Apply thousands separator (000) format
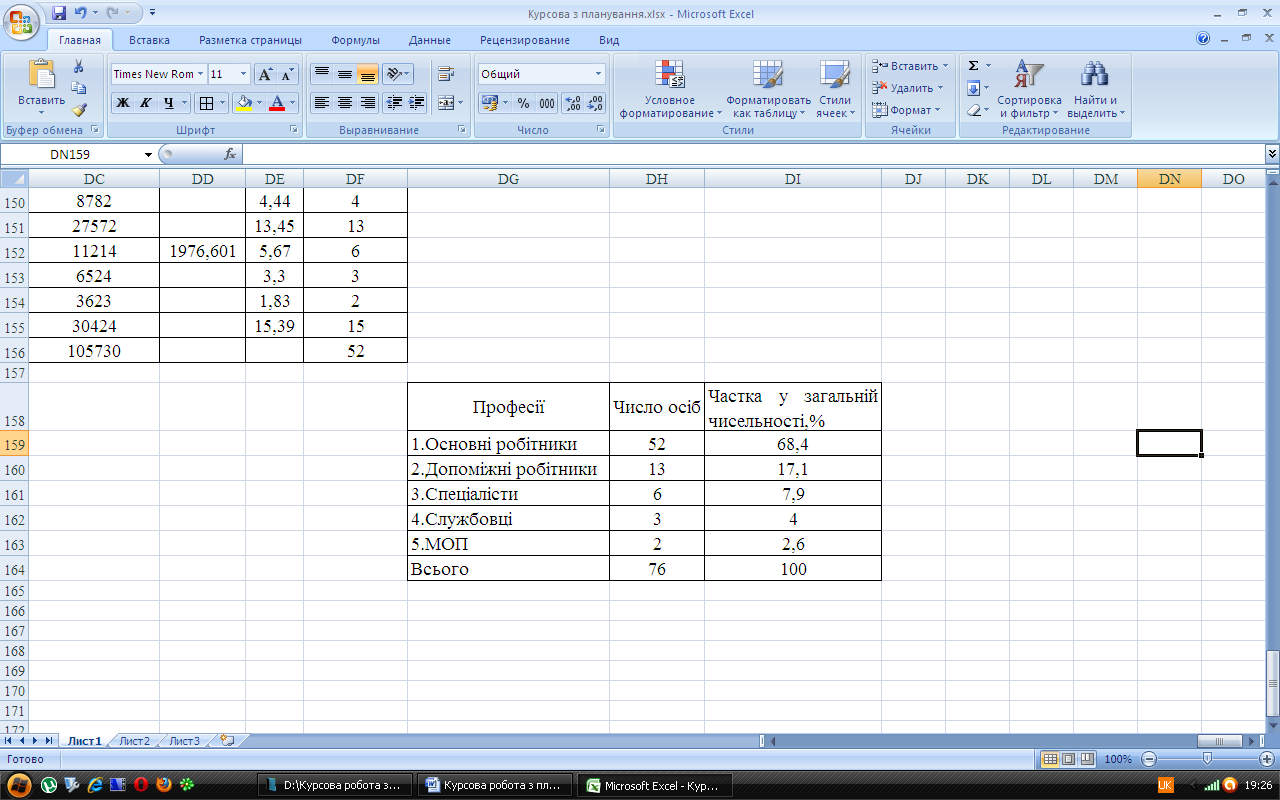Viewport: 1280px width, 800px height. click(547, 102)
